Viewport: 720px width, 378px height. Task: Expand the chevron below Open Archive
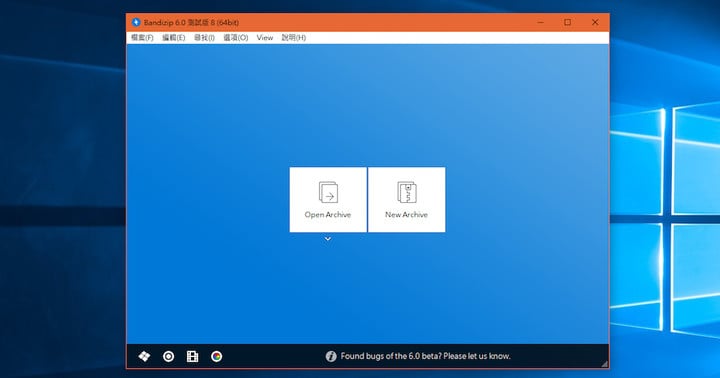point(328,239)
